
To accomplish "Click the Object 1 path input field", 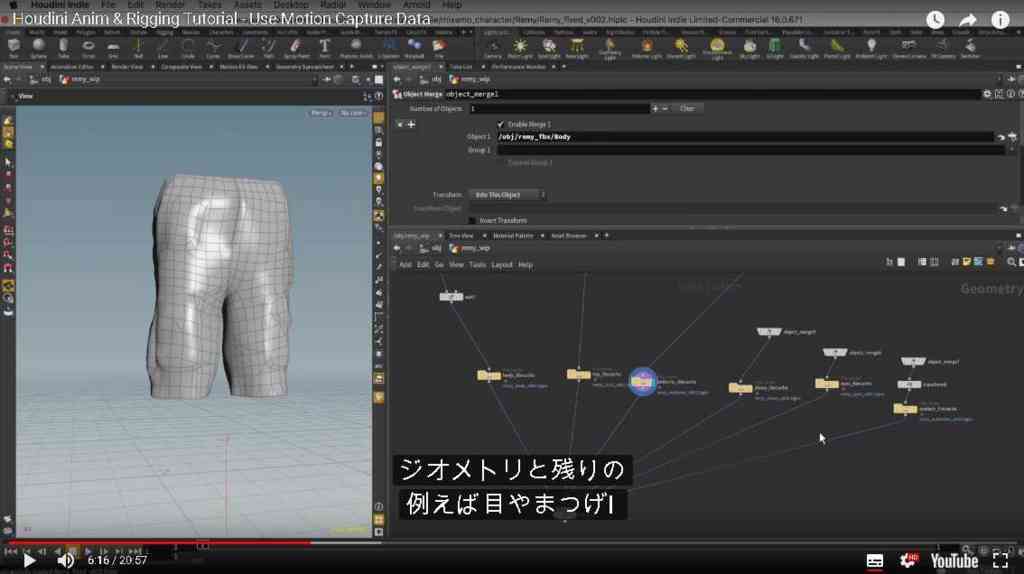I will click(x=745, y=136).
